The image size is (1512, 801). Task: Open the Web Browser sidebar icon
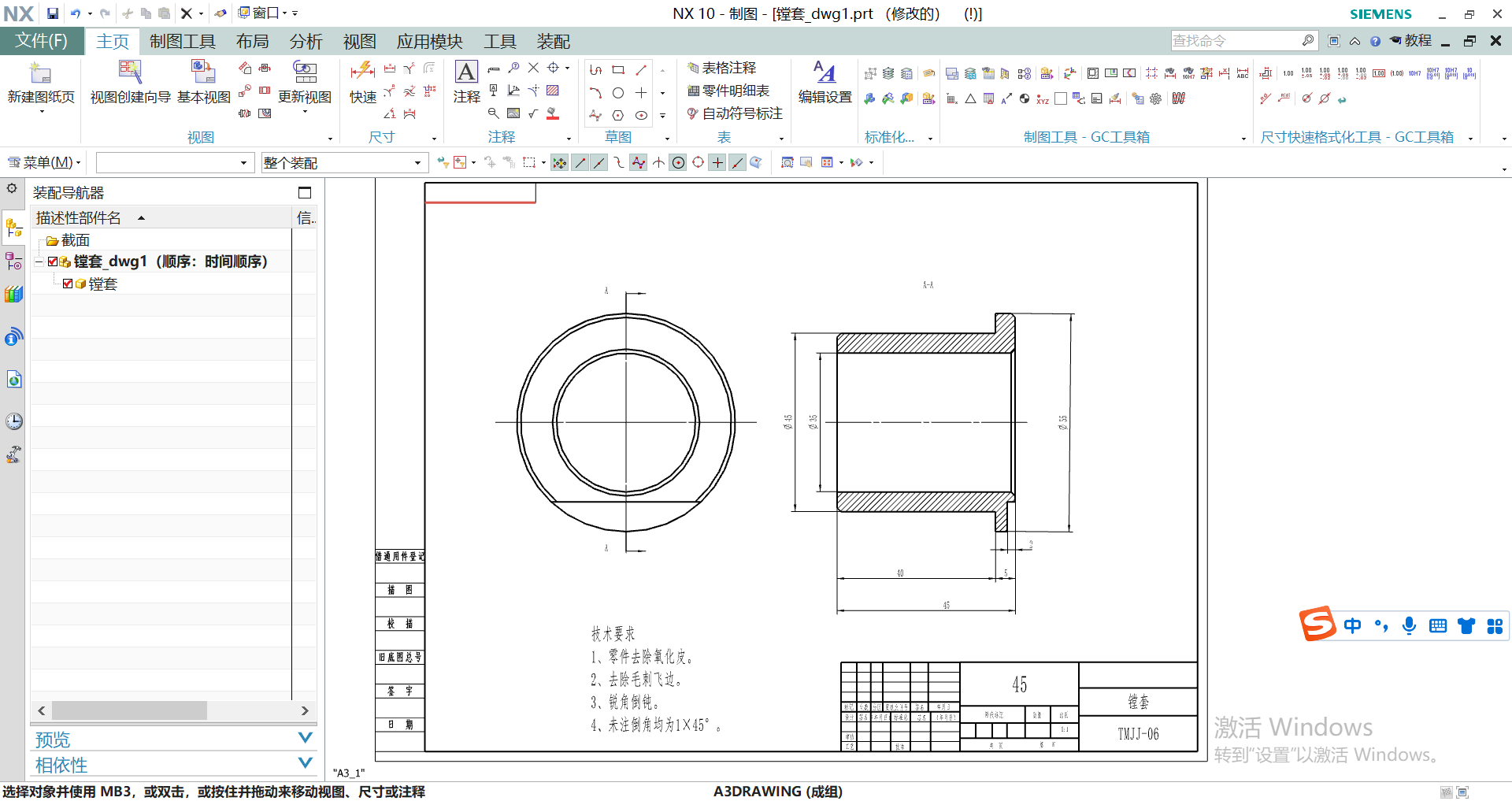(x=13, y=380)
